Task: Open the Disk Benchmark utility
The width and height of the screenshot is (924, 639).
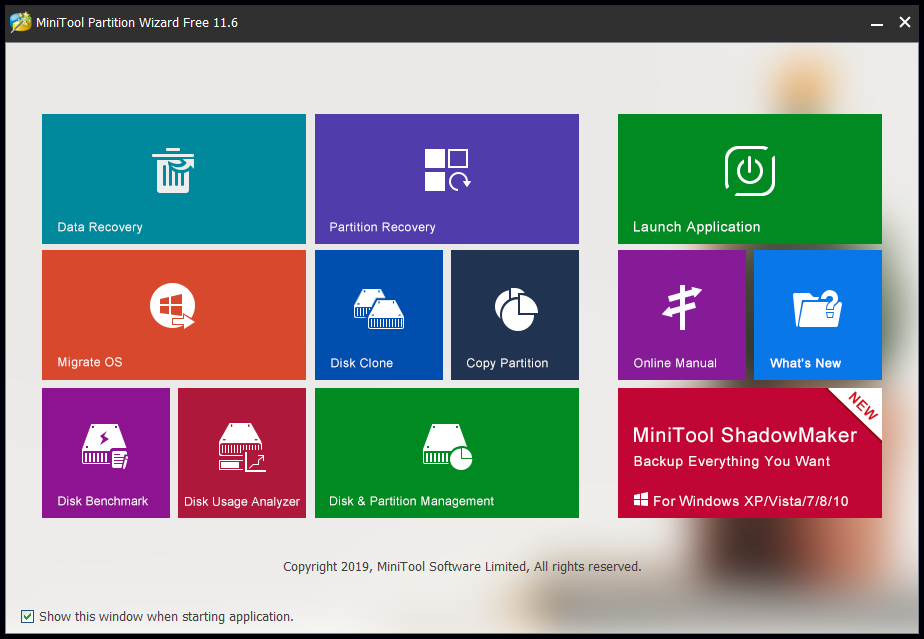Action: 105,452
